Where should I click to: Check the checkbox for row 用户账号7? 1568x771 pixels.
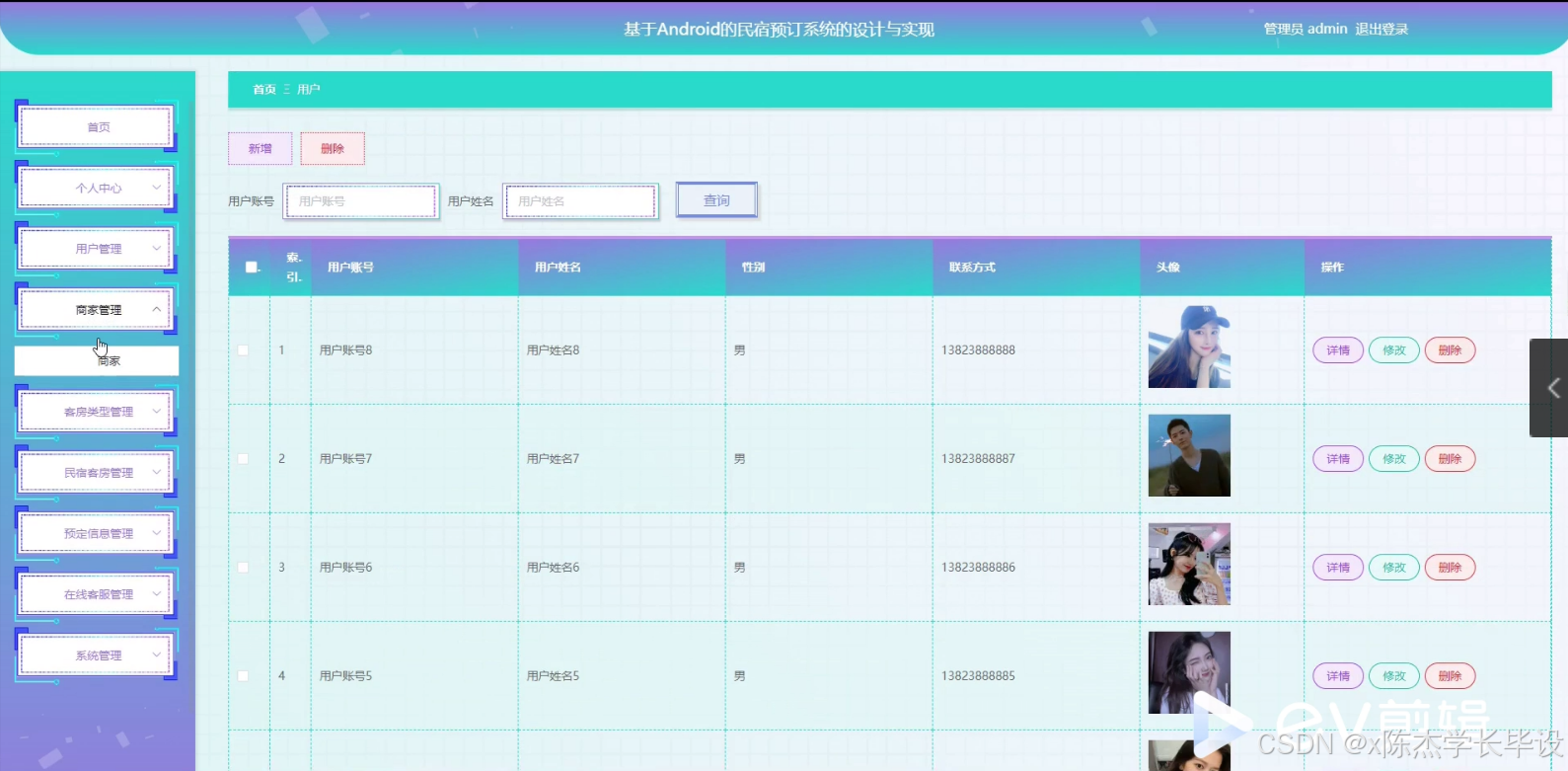(x=243, y=458)
